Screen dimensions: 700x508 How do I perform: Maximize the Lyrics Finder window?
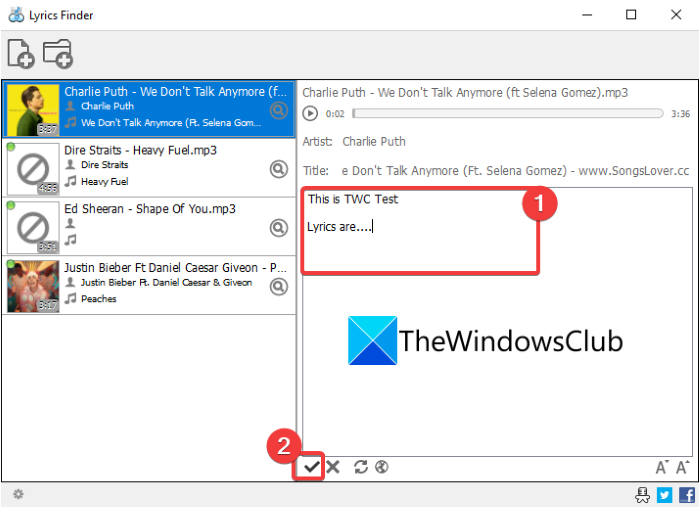(x=631, y=15)
